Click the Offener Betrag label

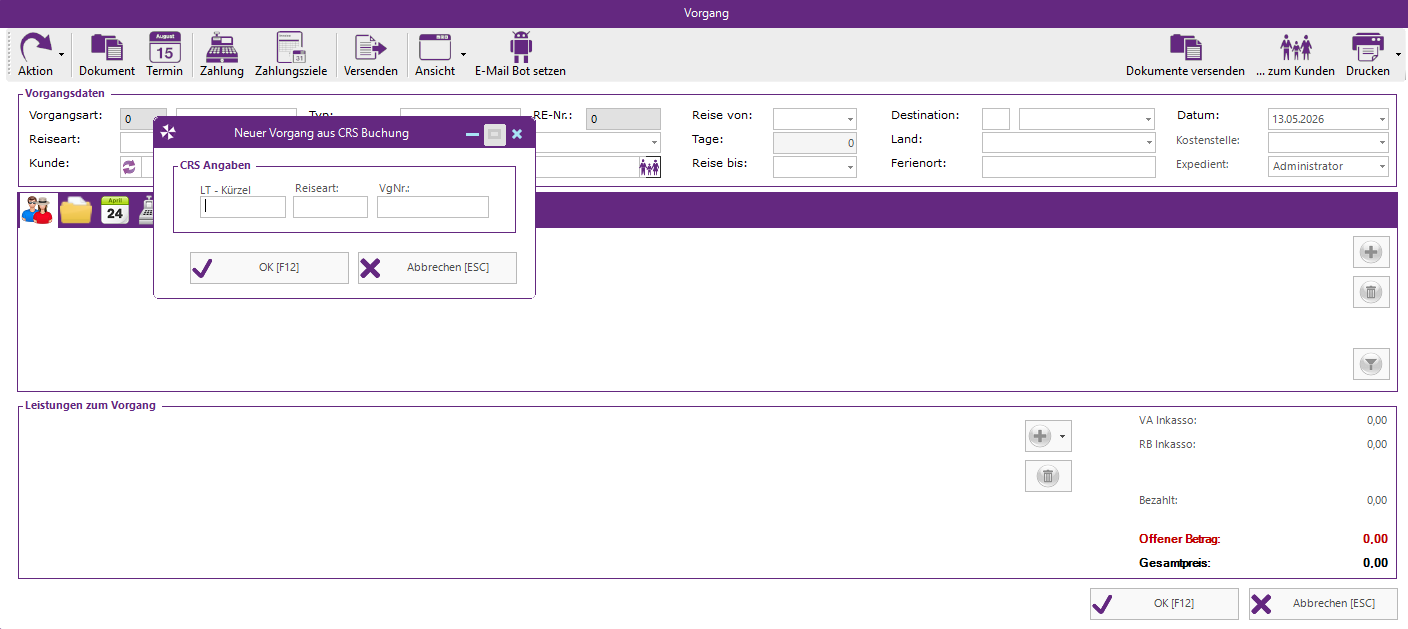(x=1180, y=539)
